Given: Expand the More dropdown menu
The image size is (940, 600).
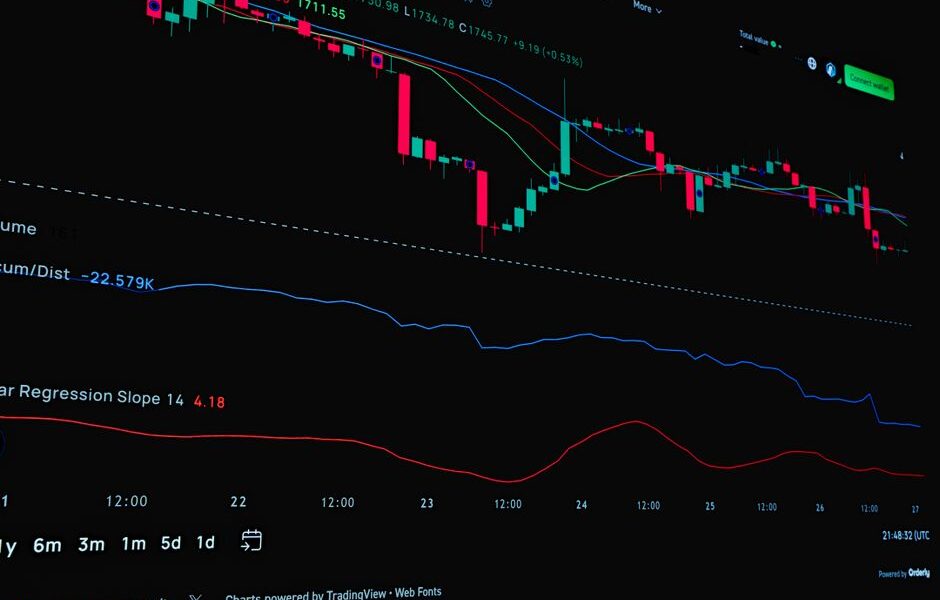Looking at the screenshot, I should point(647,7).
